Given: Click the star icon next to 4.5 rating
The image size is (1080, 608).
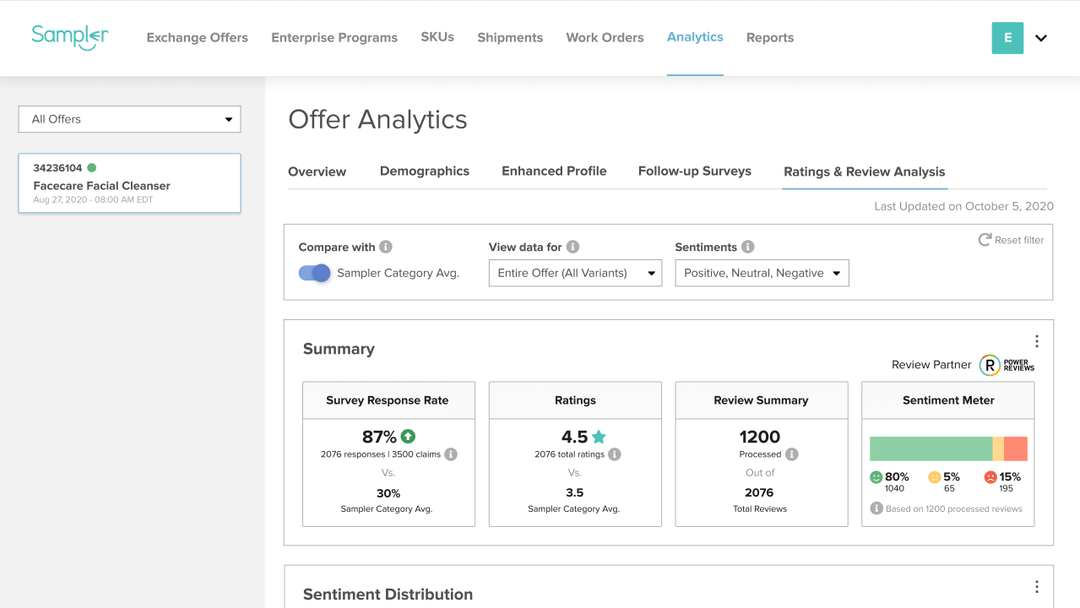Looking at the screenshot, I should [x=598, y=436].
